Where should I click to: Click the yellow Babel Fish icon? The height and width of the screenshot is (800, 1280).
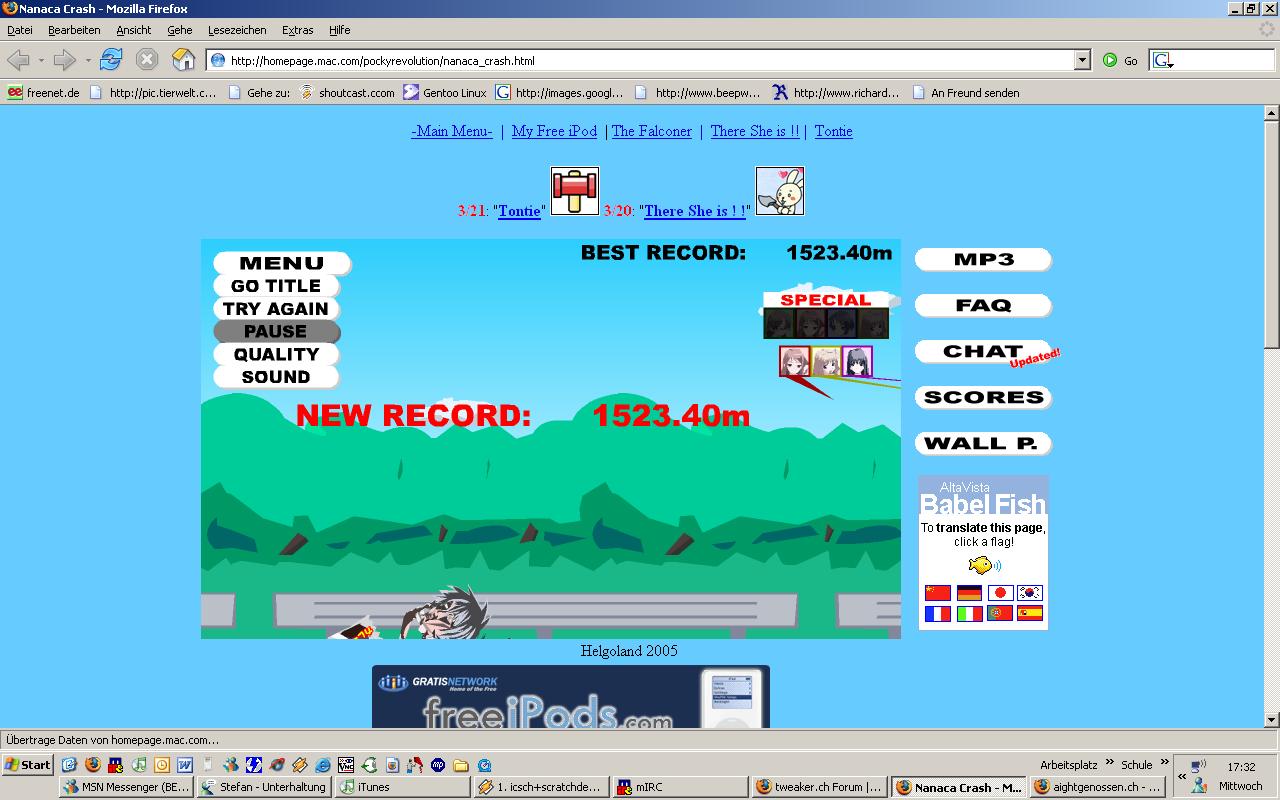[983, 566]
